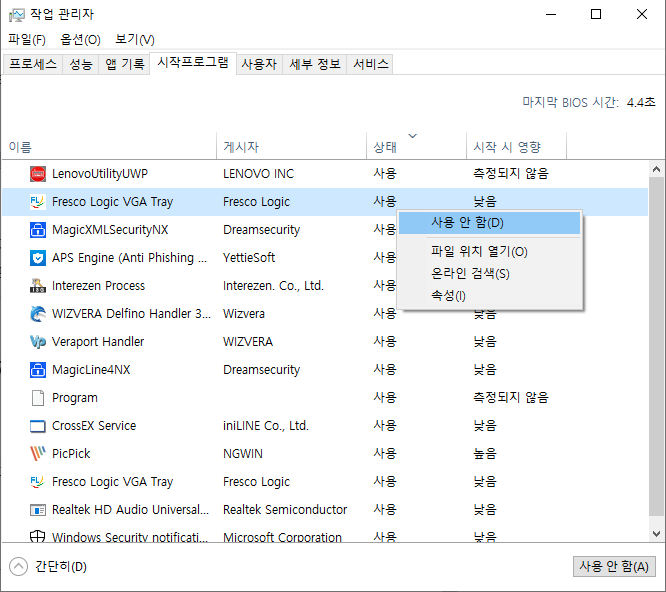This screenshot has width=666, height=592.
Task: Switch to the 세부 정보 tab
Action: pyautogui.click(x=315, y=64)
